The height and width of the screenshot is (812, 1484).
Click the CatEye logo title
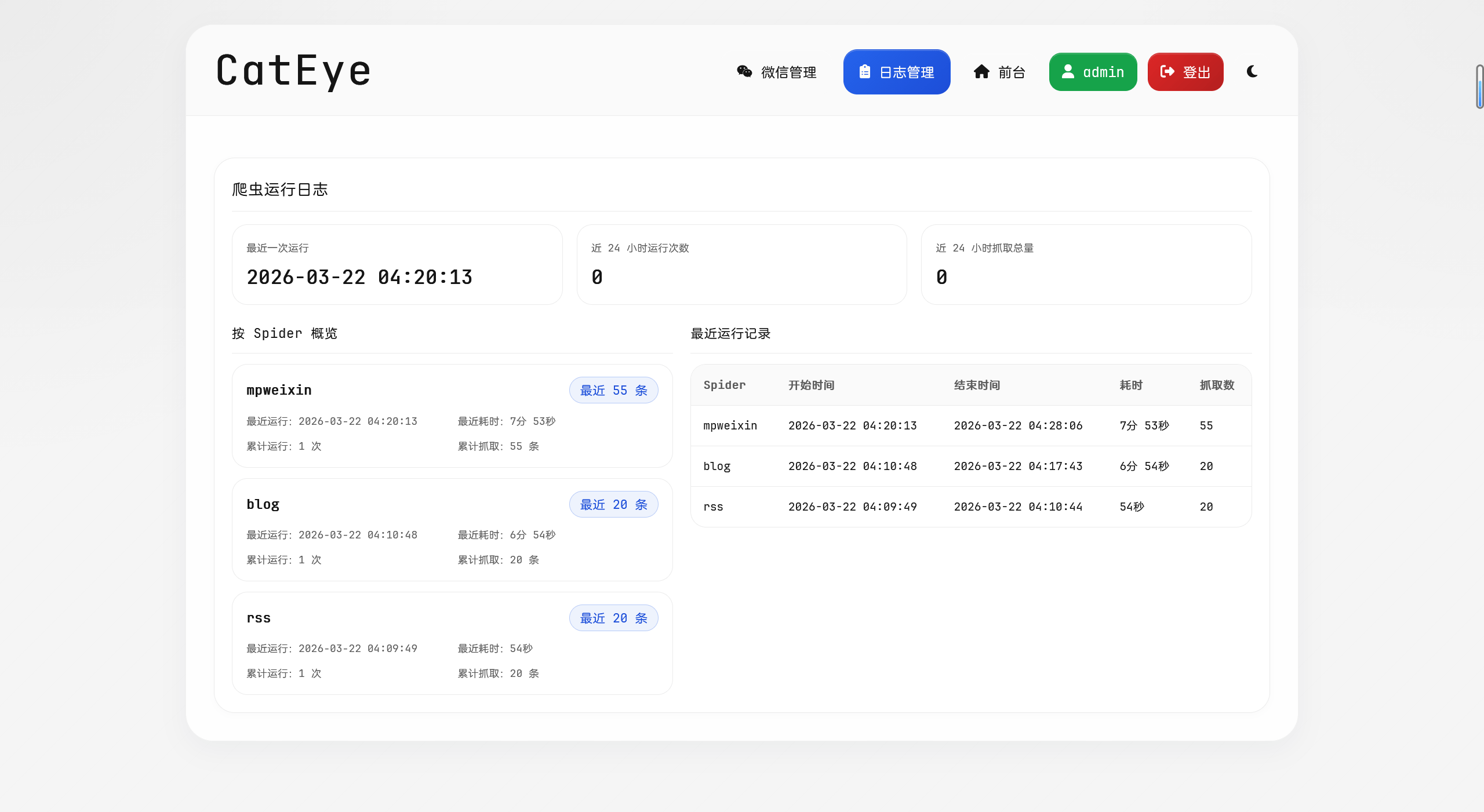(x=293, y=71)
